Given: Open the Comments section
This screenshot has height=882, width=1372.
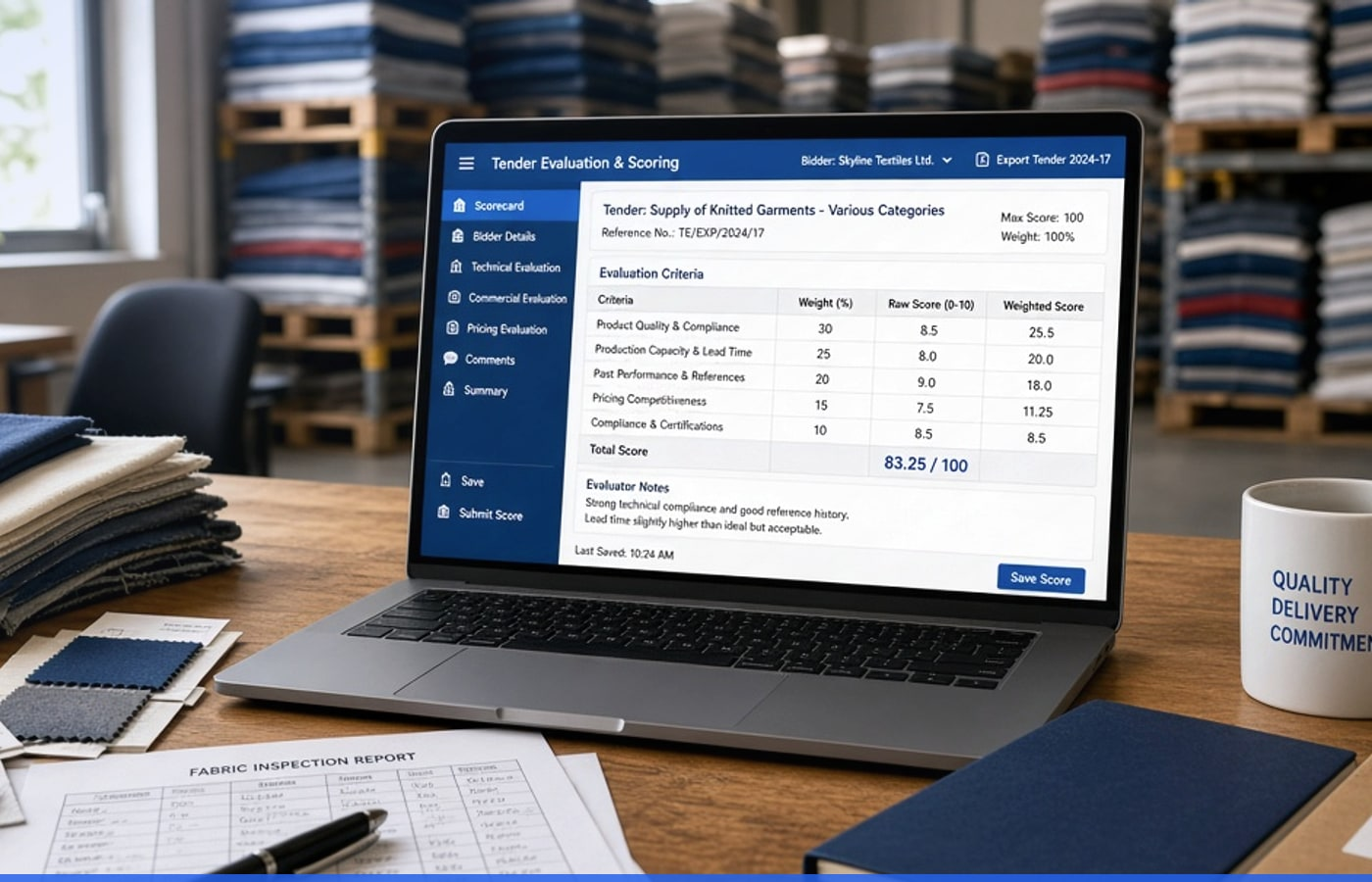Looking at the screenshot, I should [489, 360].
